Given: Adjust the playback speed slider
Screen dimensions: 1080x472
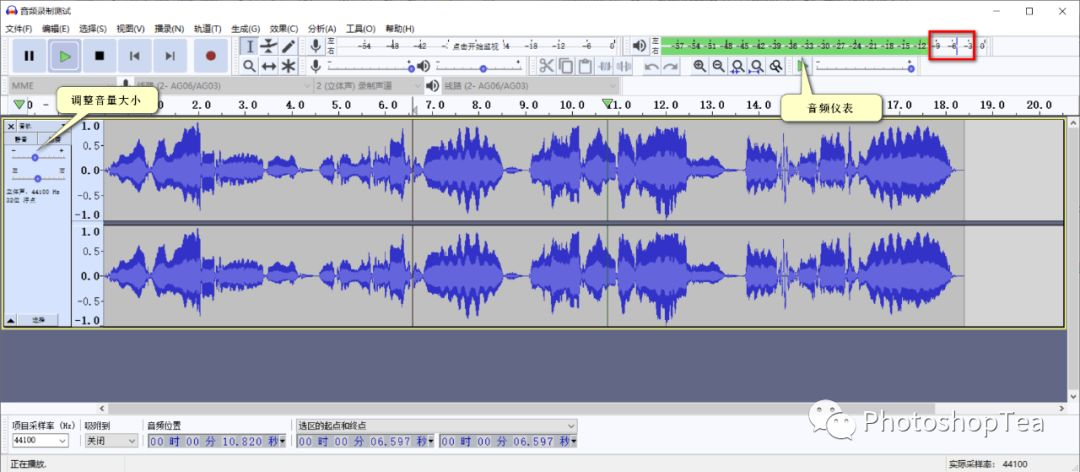Looking at the screenshot, I should tap(865, 66).
